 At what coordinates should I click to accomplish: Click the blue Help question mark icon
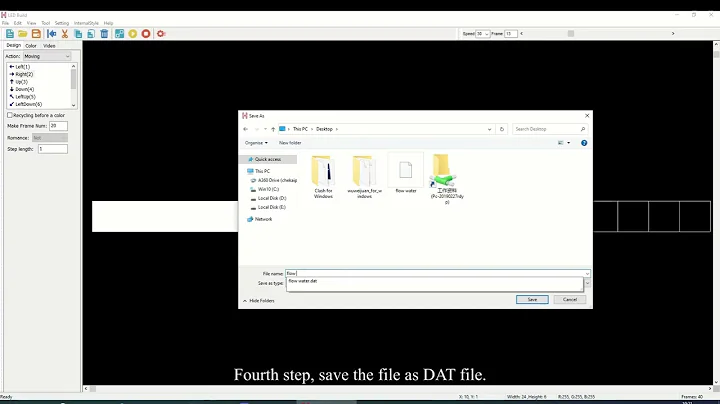pyautogui.click(x=584, y=143)
